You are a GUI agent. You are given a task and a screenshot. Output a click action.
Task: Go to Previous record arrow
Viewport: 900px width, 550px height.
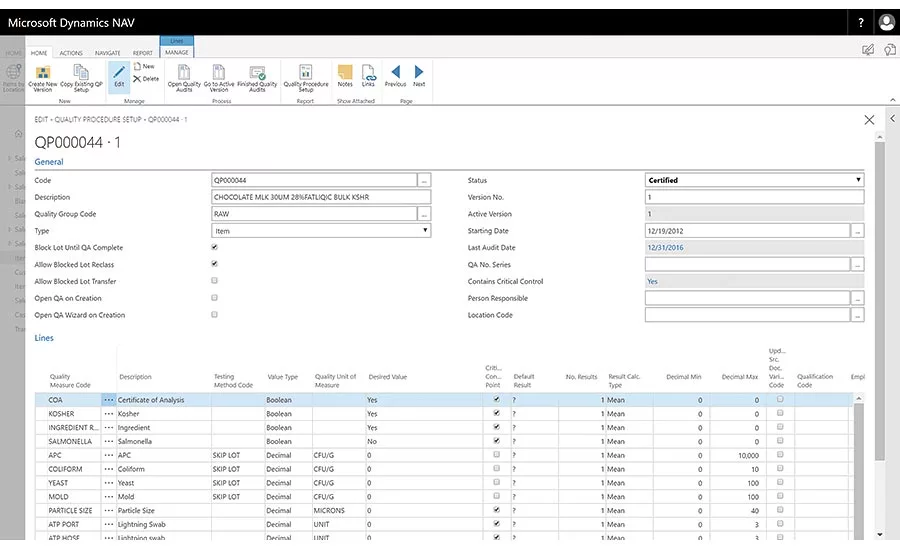pos(395,72)
